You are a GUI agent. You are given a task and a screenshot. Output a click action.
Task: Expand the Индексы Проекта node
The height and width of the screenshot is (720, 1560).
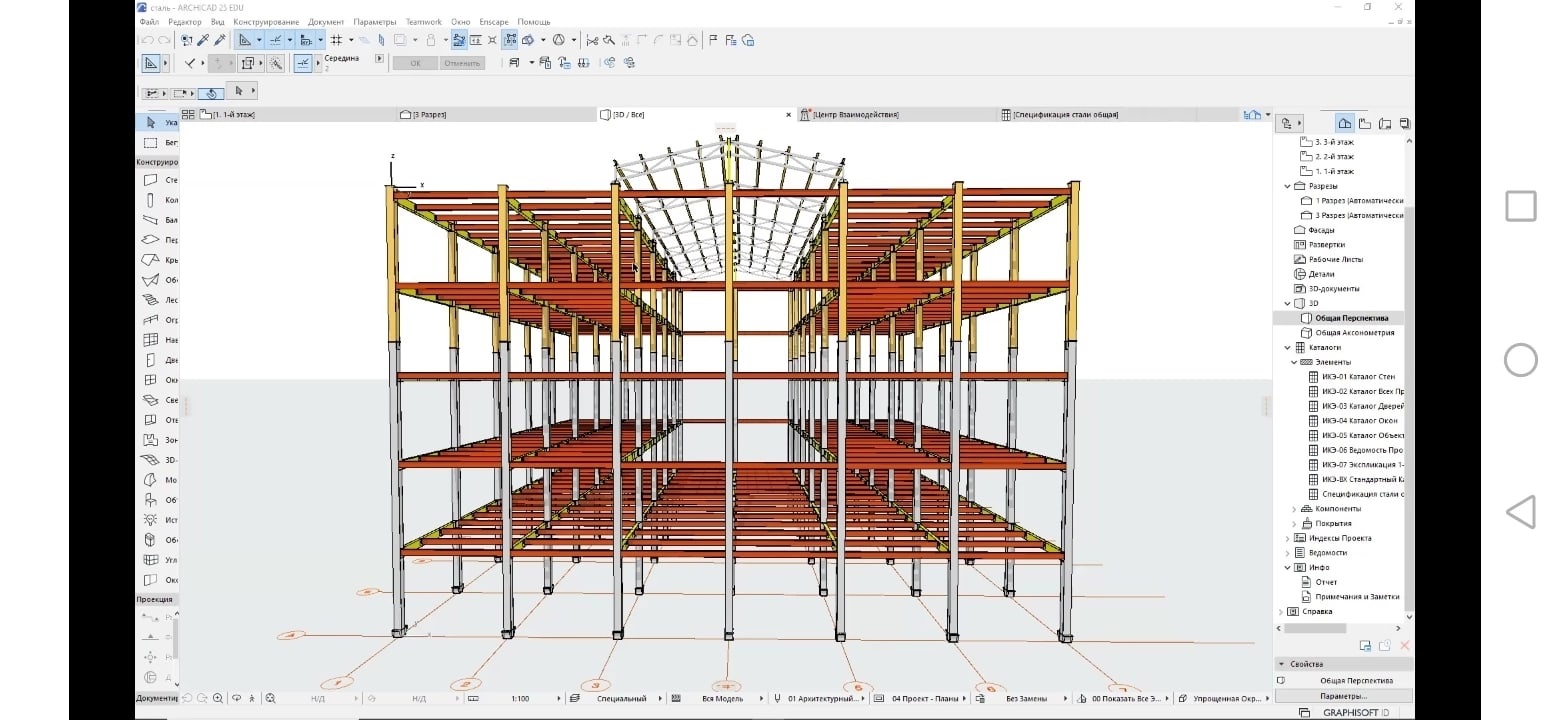coord(1287,538)
